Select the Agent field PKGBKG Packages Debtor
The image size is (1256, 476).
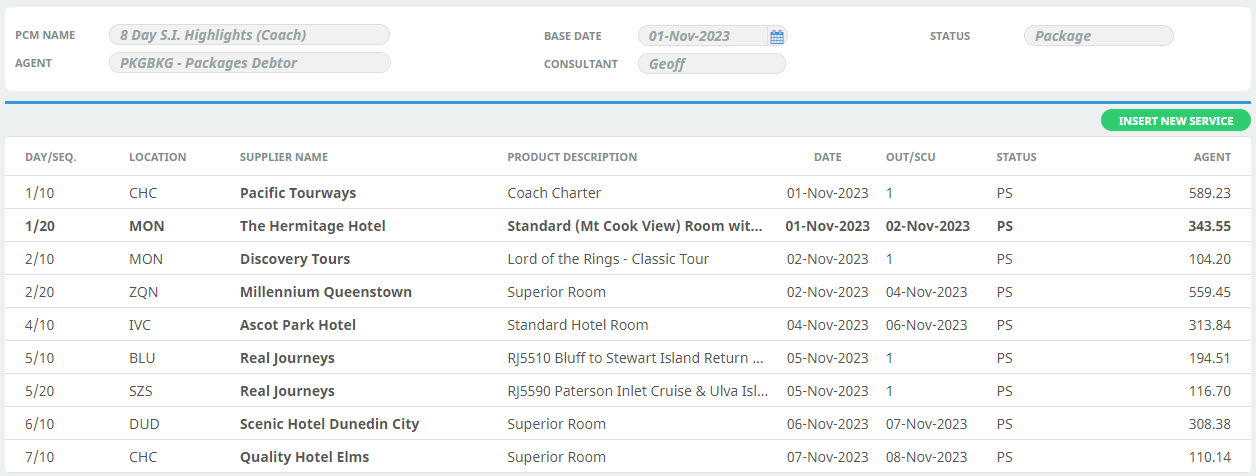(249, 63)
